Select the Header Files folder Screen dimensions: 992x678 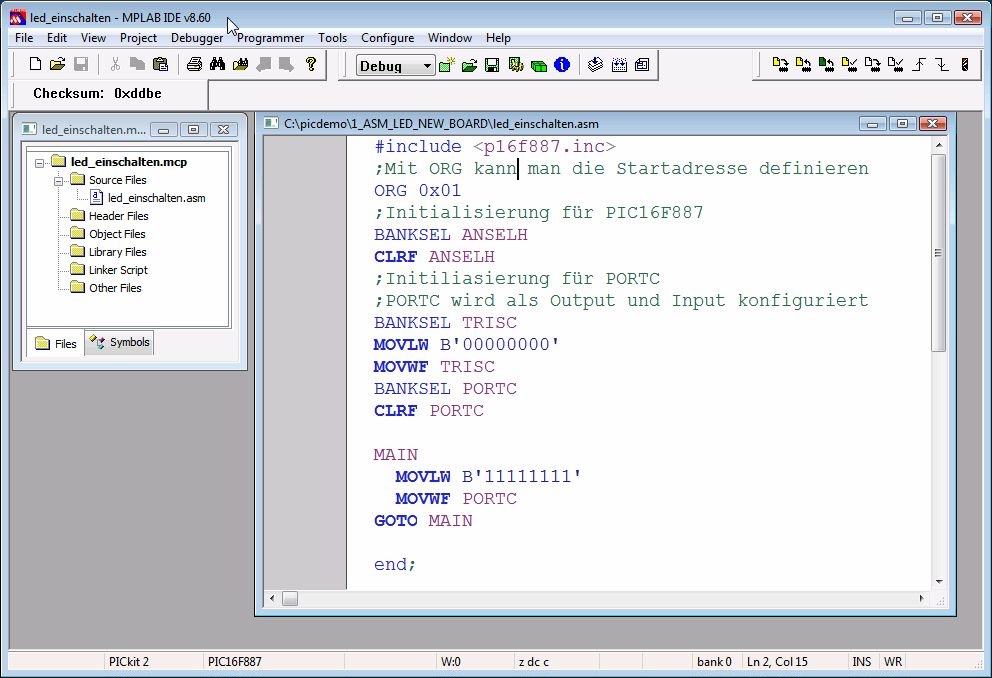[x=118, y=216]
